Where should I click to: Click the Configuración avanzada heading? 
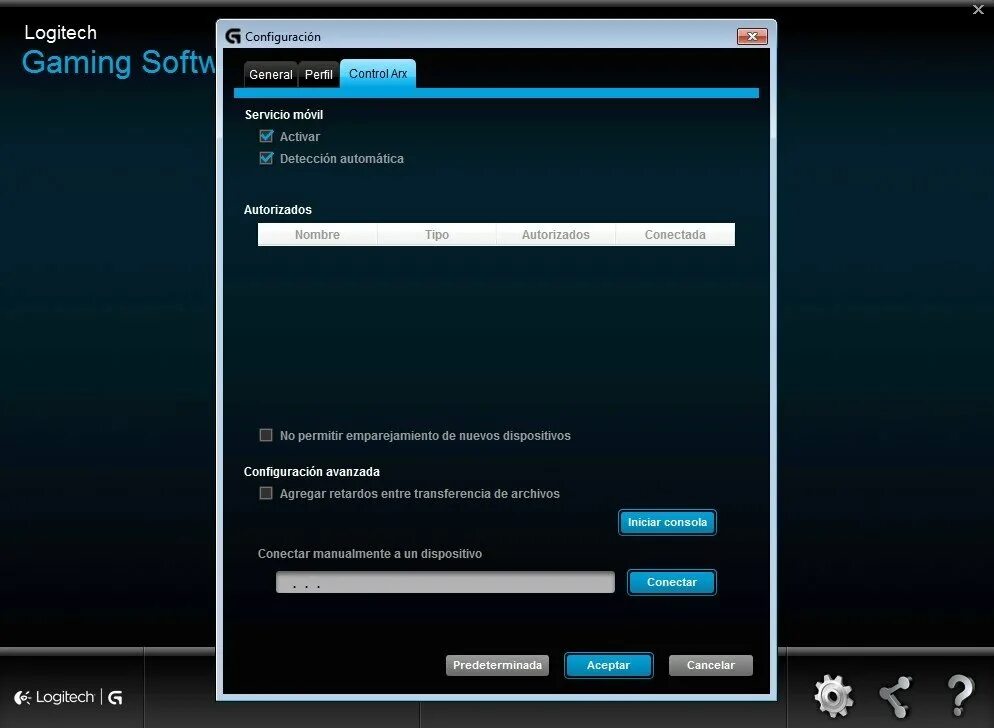pos(312,472)
